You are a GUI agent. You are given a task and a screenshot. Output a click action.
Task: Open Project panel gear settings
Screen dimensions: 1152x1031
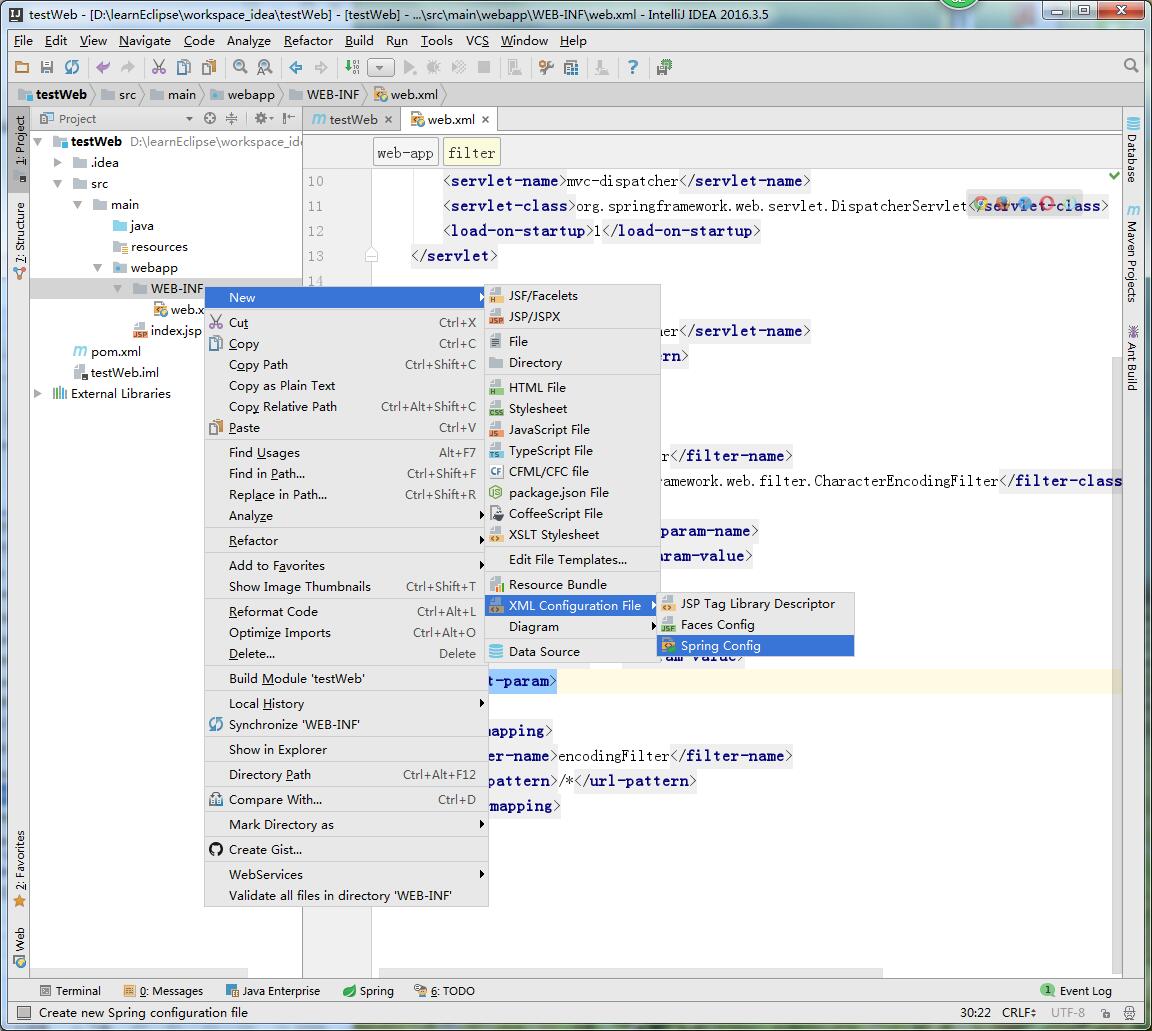pyautogui.click(x=262, y=118)
